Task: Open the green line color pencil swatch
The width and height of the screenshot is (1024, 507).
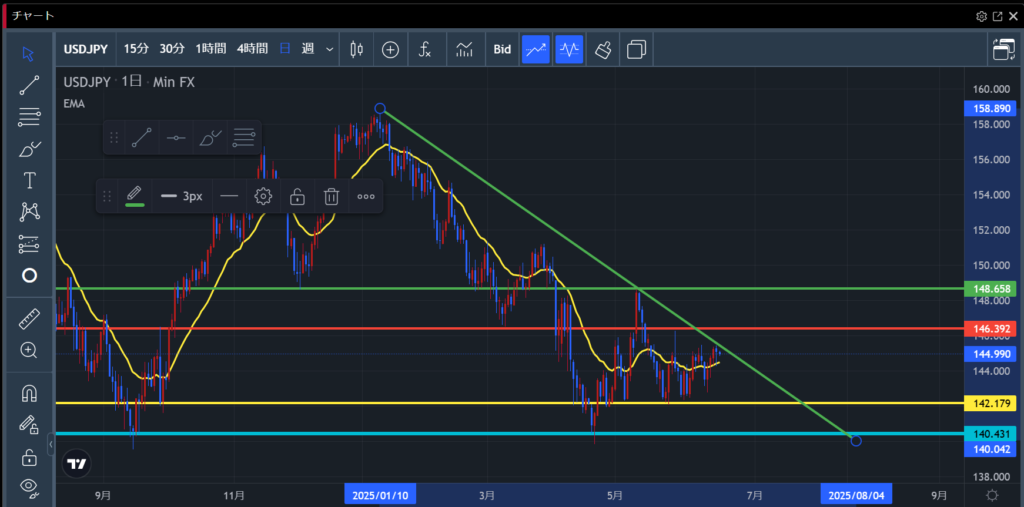Action: (x=135, y=196)
